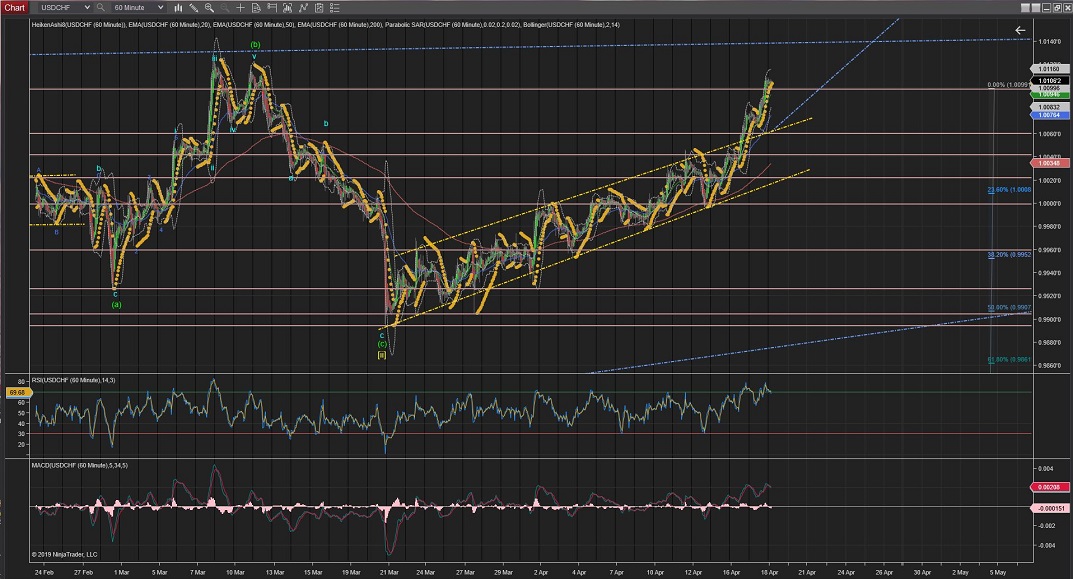1073x579 pixels.
Task: Click the zoom out magnifier icon
Action: (x=224, y=8)
